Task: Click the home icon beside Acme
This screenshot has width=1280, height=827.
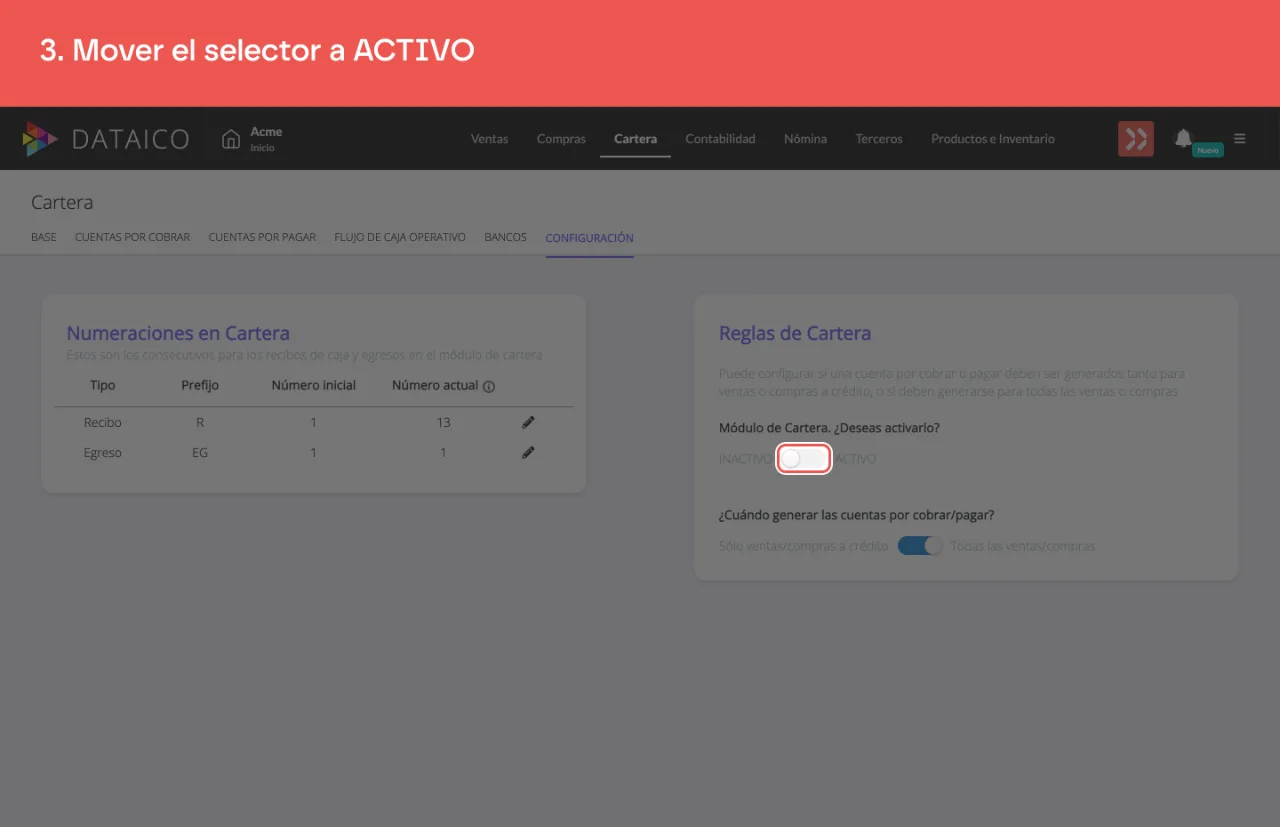Action: (231, 139)
